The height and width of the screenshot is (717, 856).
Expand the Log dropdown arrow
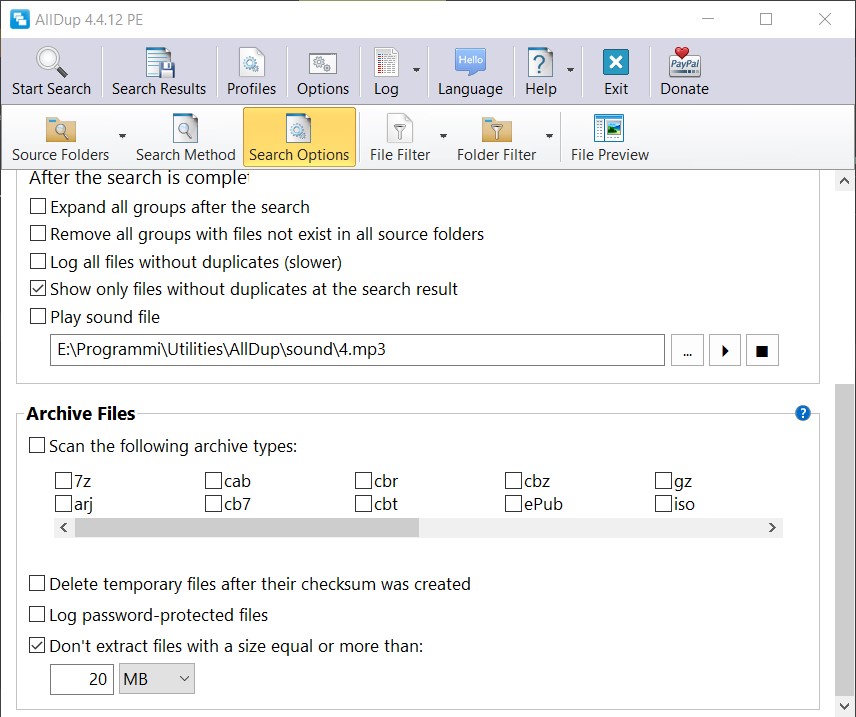point(417,70)
